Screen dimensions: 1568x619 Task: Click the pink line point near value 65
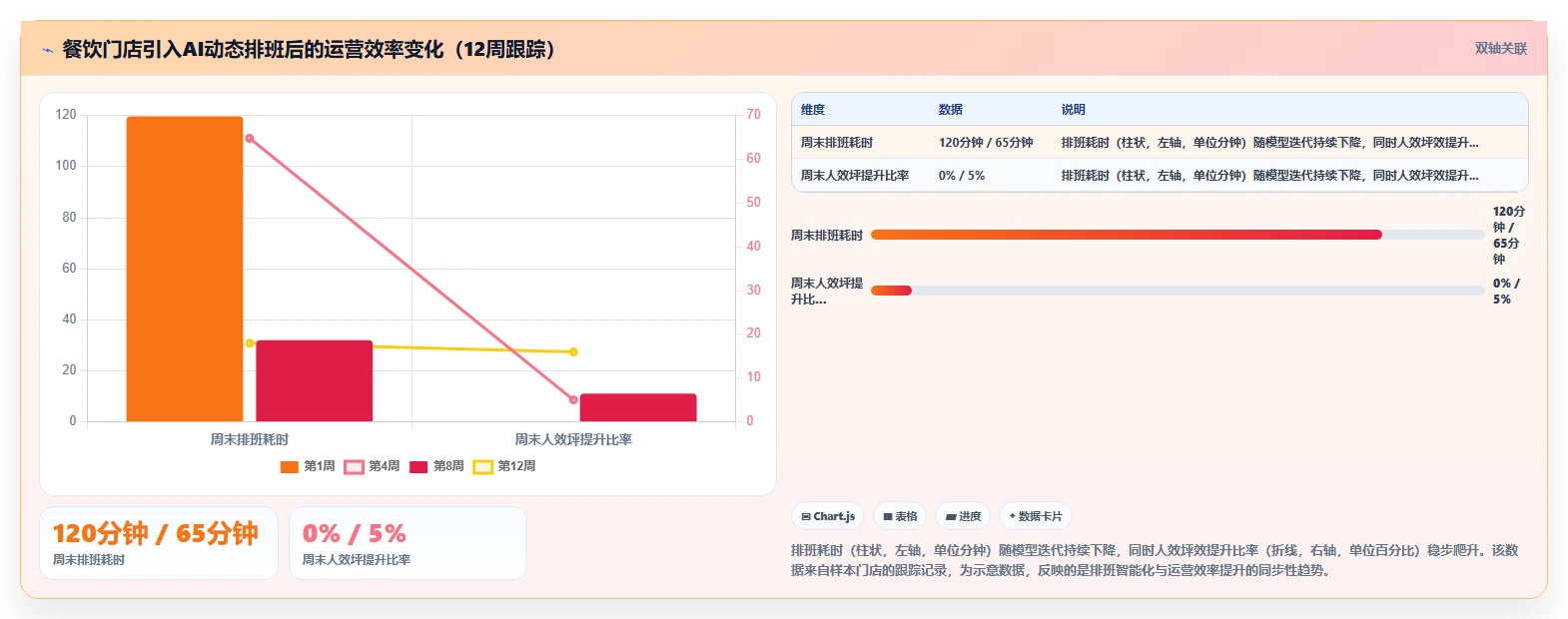pyautogui.click(x=250, y=139)
